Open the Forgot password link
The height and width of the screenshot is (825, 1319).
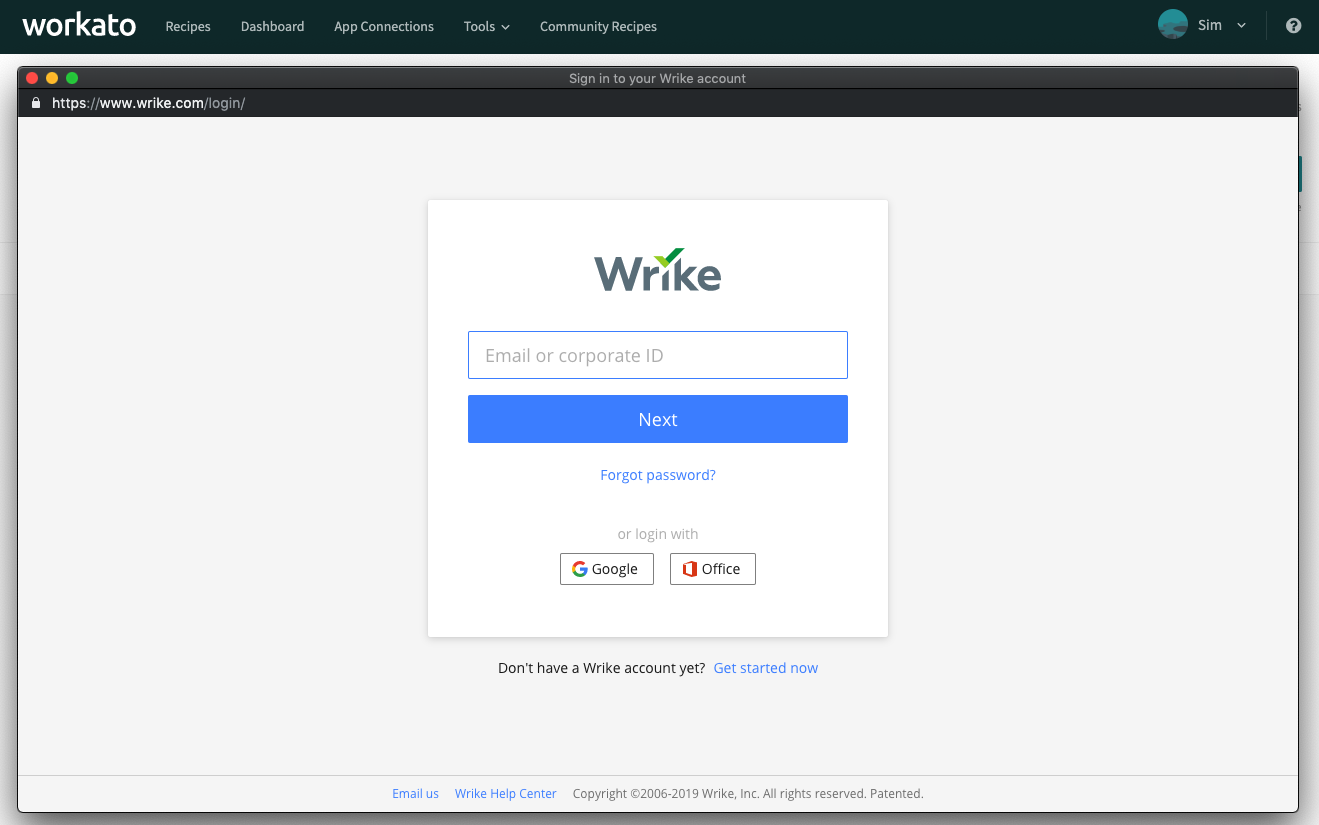[657, 474]
